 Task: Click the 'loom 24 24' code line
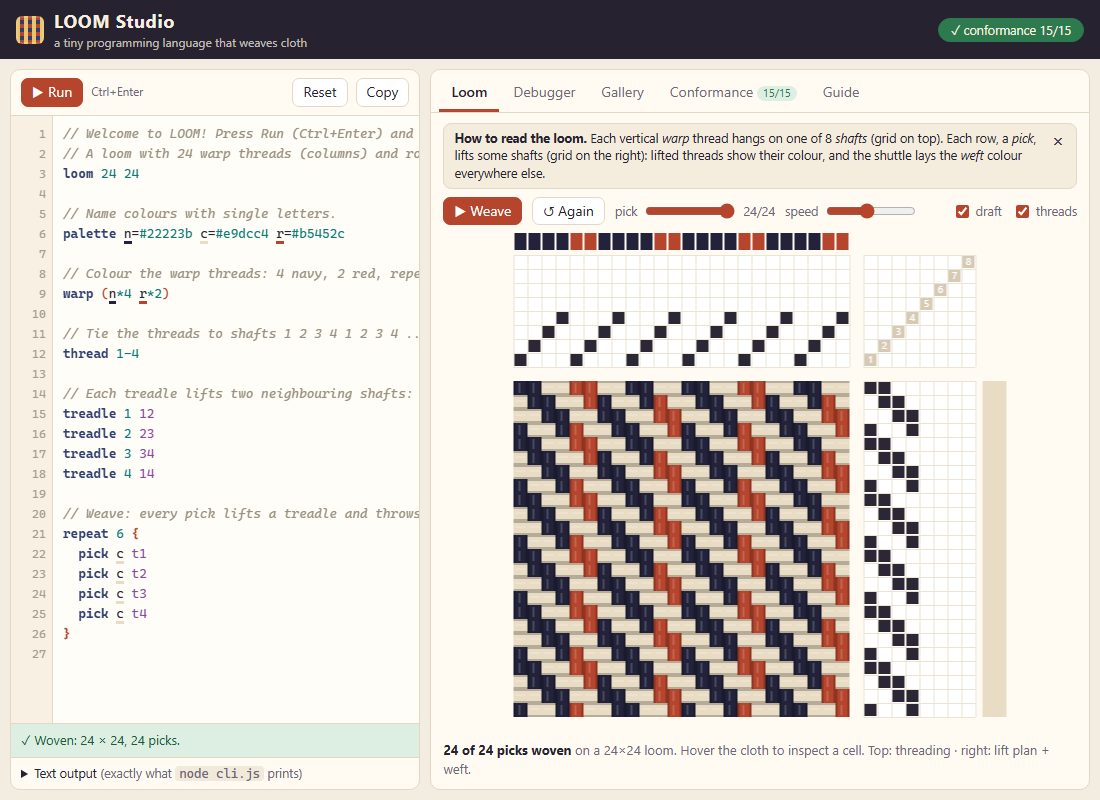point(101,173)
